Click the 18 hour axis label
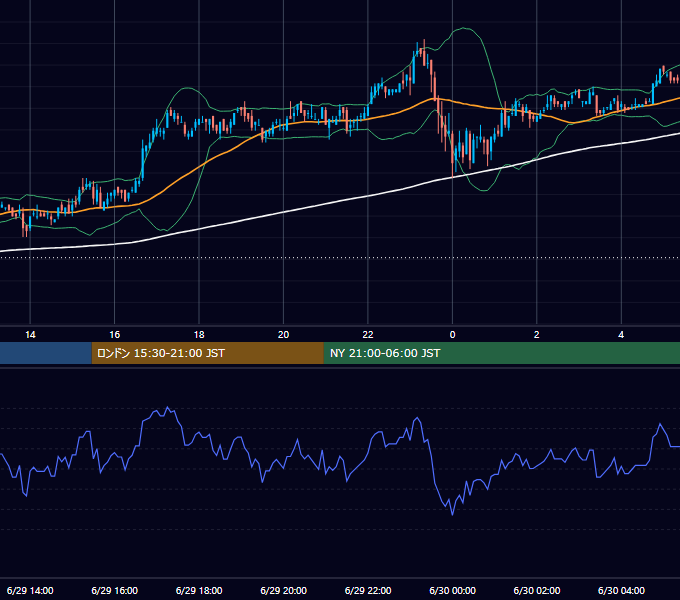This screenshot has height=600, width=680. coord(199,335)
